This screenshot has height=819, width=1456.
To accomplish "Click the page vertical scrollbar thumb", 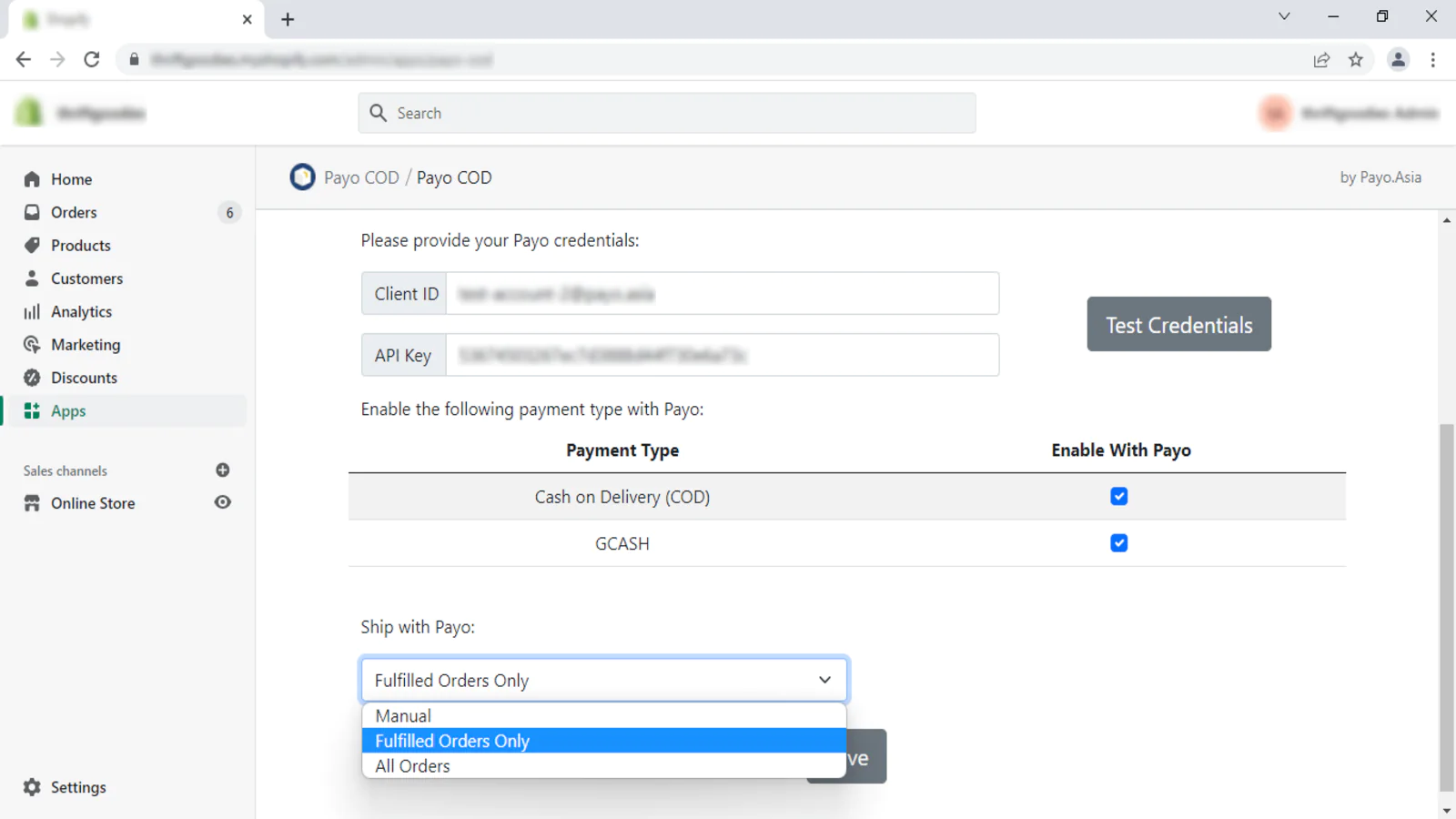I will 1447,608.
